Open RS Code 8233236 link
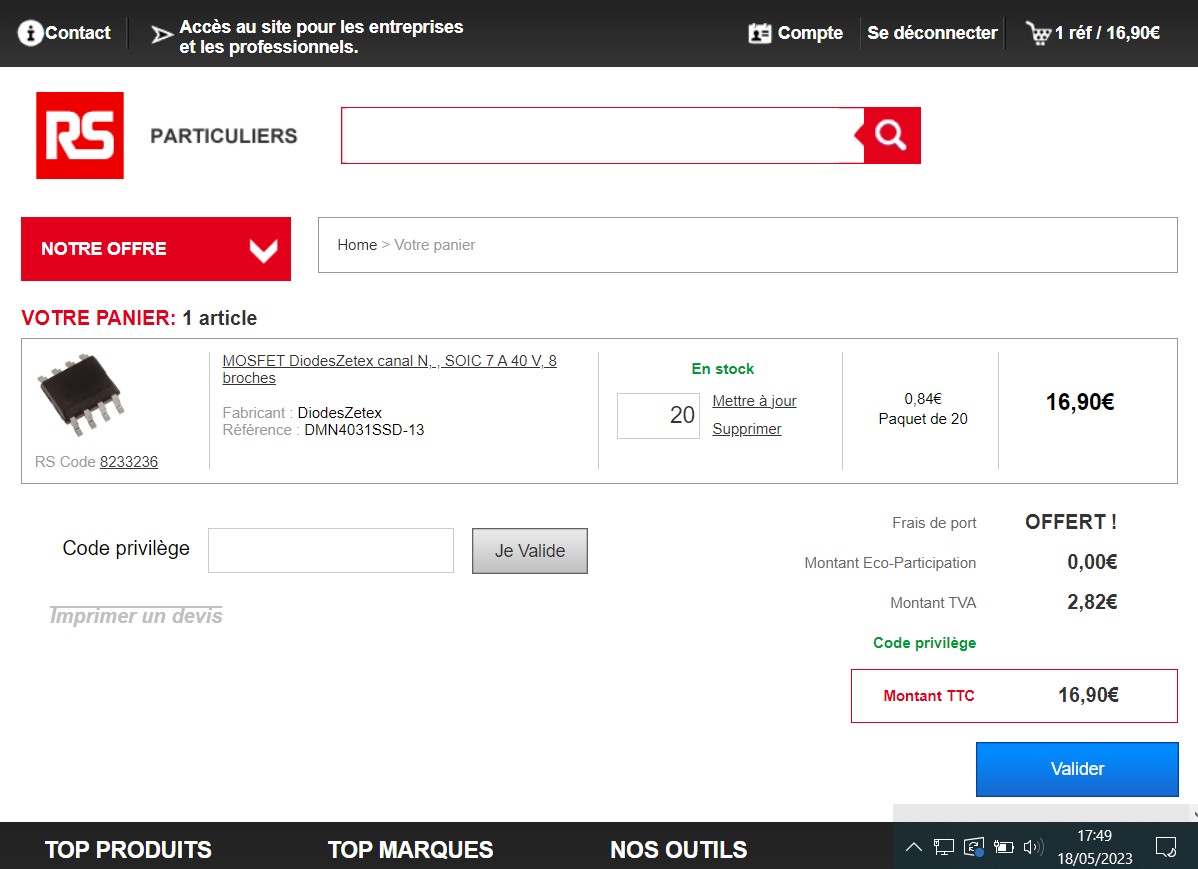Viewport: 1198px width, 869px height. coord(128,462)
